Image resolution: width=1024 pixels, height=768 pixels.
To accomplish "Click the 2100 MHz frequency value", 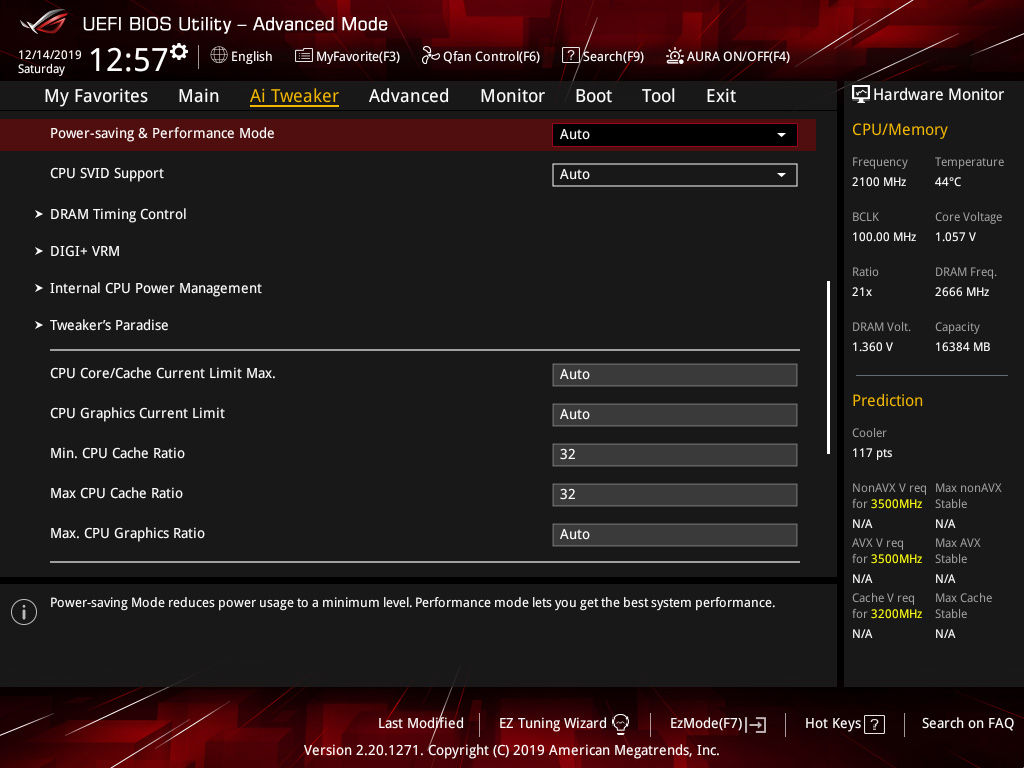I will tap(879, 182).
